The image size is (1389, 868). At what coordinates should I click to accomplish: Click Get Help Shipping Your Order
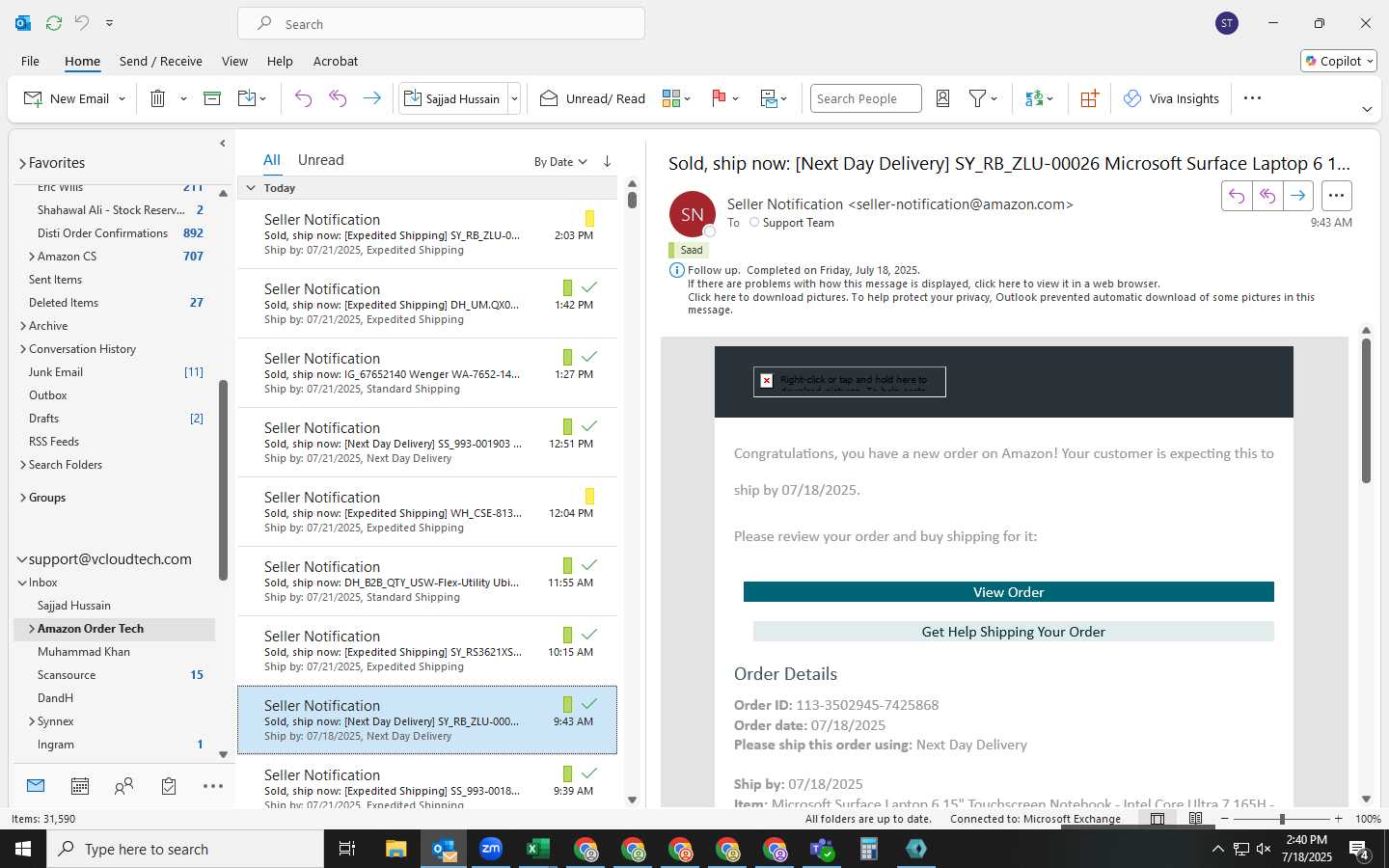pos(1013,632)
